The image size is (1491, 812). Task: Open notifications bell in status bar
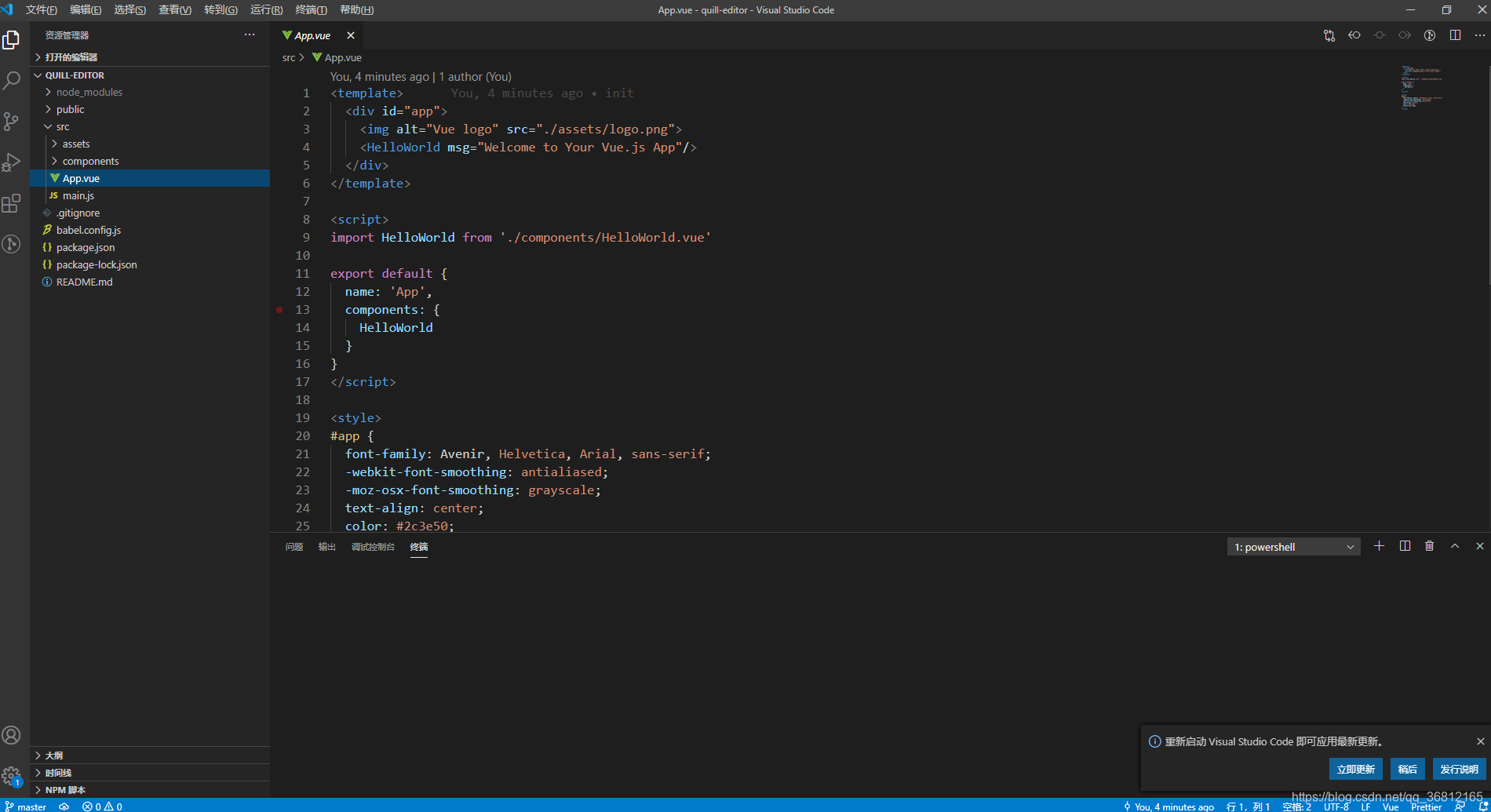pyautogui.click(x=1483, y=807)
